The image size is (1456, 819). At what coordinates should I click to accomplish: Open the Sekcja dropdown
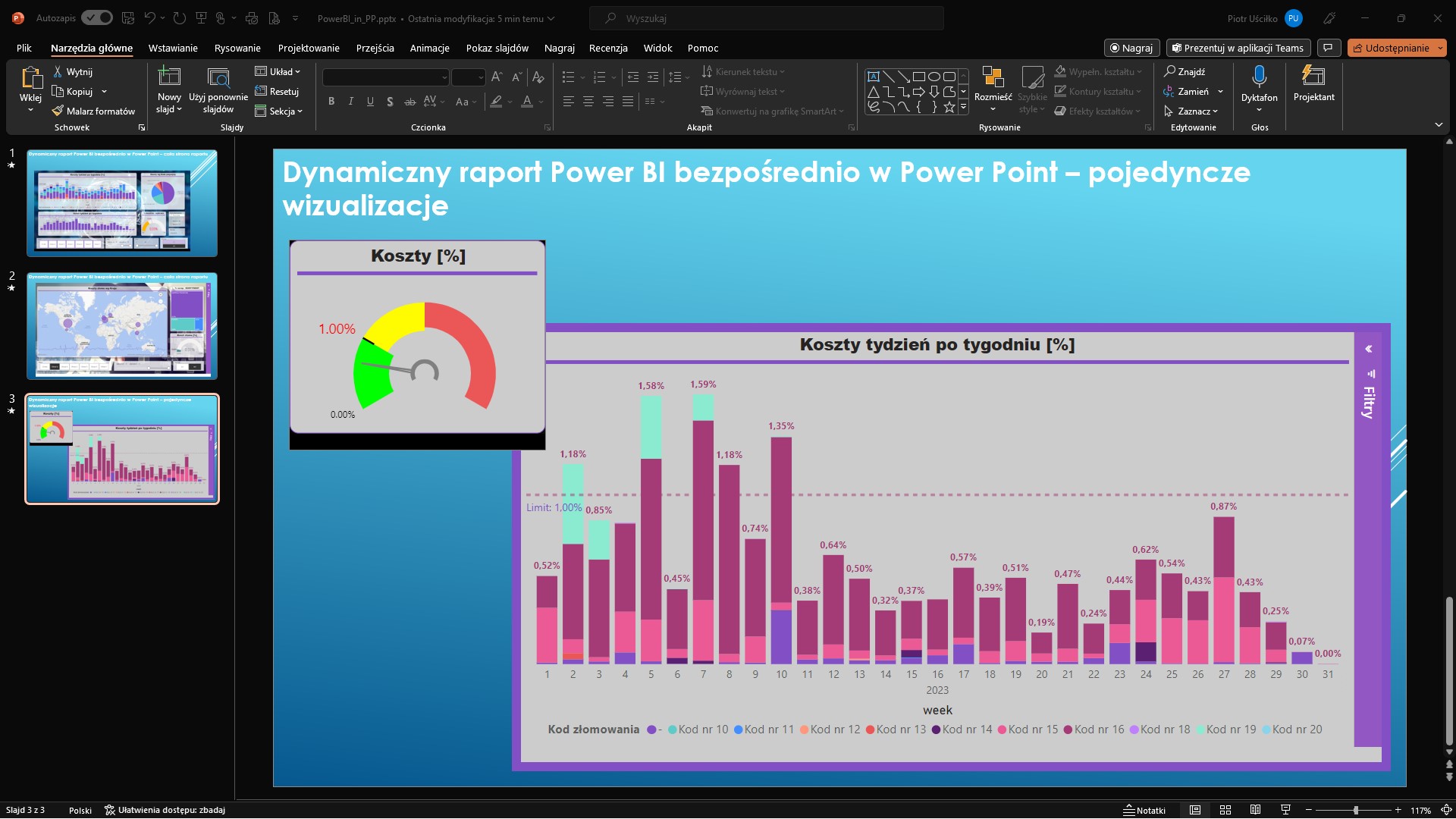click(278, 111)
